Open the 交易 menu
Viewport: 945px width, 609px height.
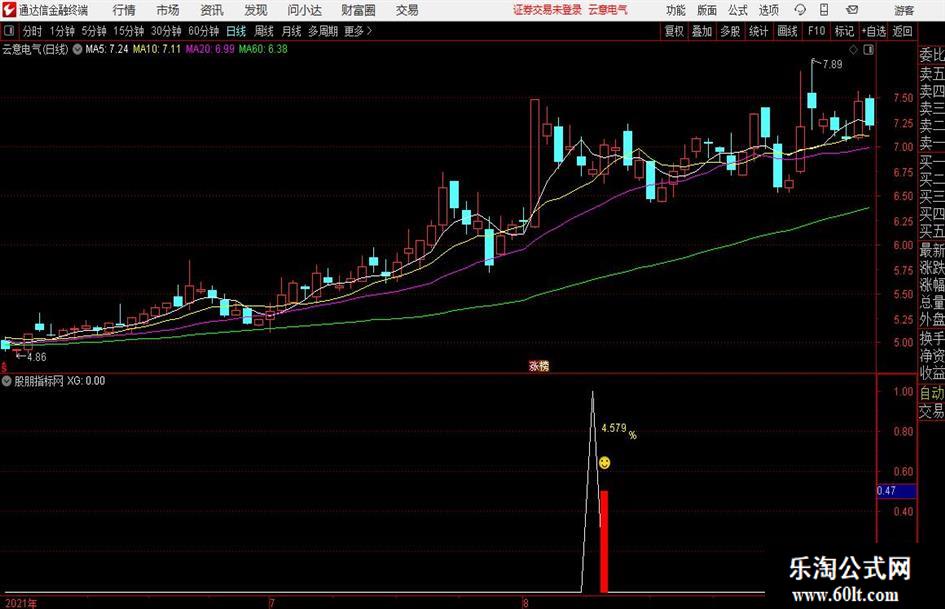(x=407, y=10)
